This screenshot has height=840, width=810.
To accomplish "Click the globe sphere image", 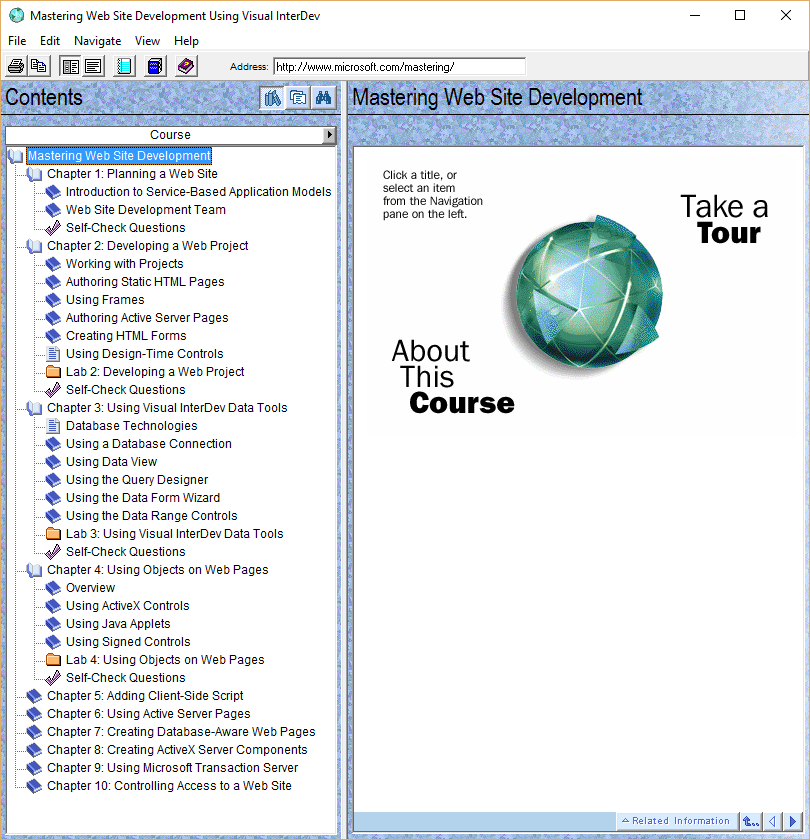I will (587, 294).
